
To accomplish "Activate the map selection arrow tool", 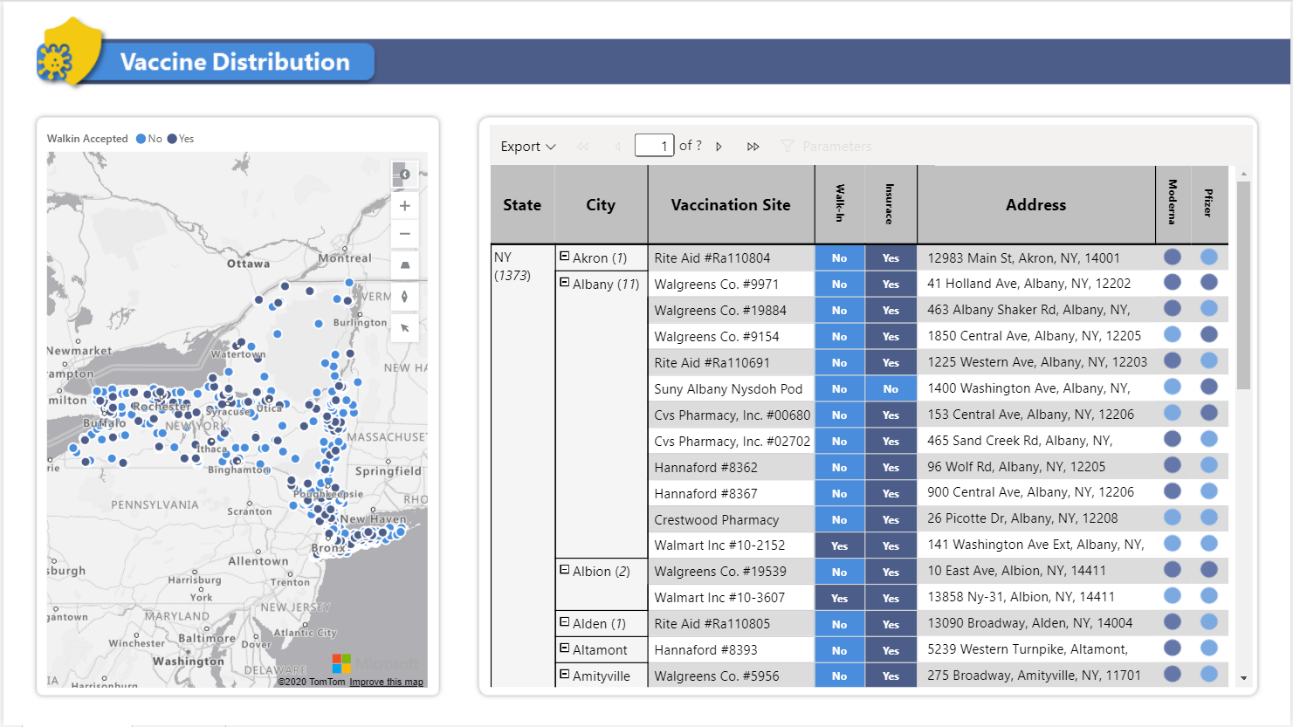I will [404, 327].
